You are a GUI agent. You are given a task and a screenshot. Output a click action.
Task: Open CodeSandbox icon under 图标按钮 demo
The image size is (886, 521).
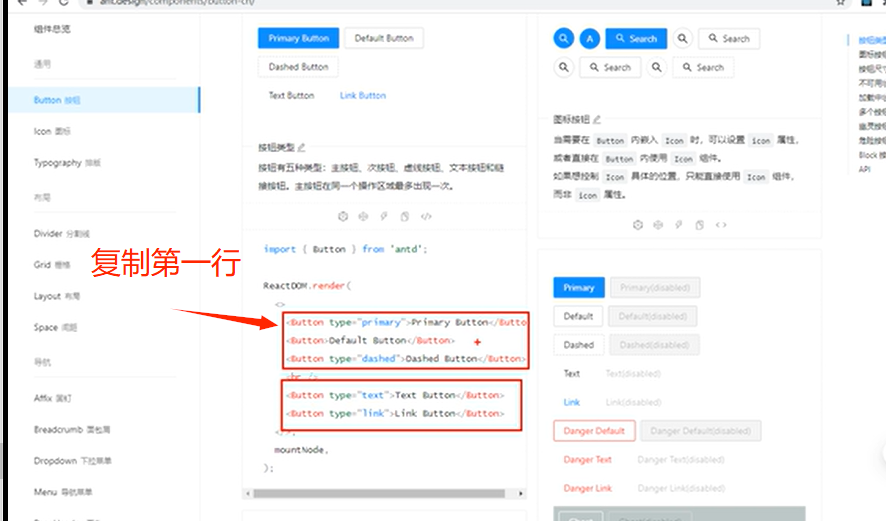point(638,225)
